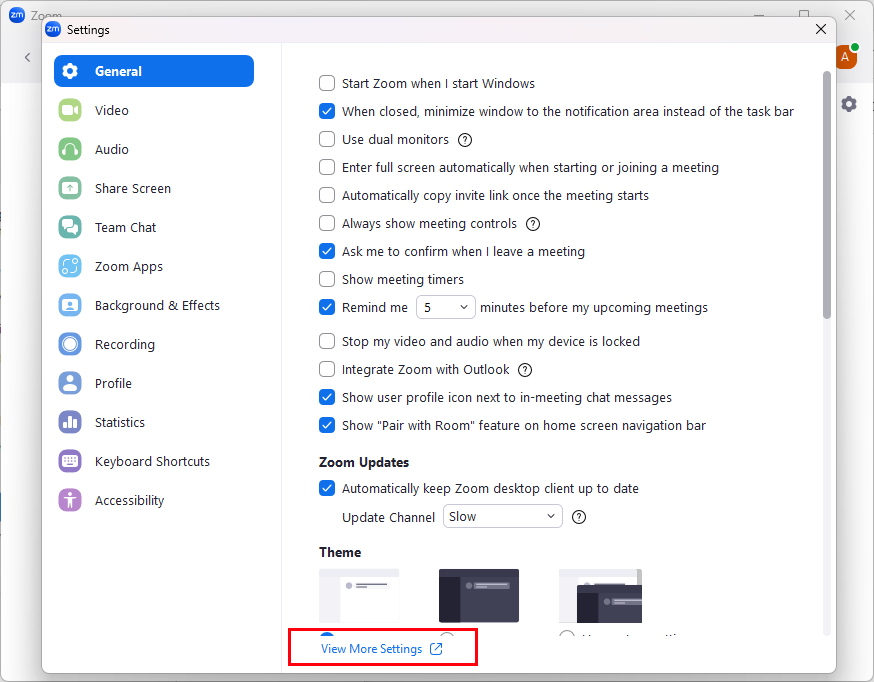This screenshot has height=682, width=874.
Task: Open the reminder minutes dropdown
Action: pos(445,307)
